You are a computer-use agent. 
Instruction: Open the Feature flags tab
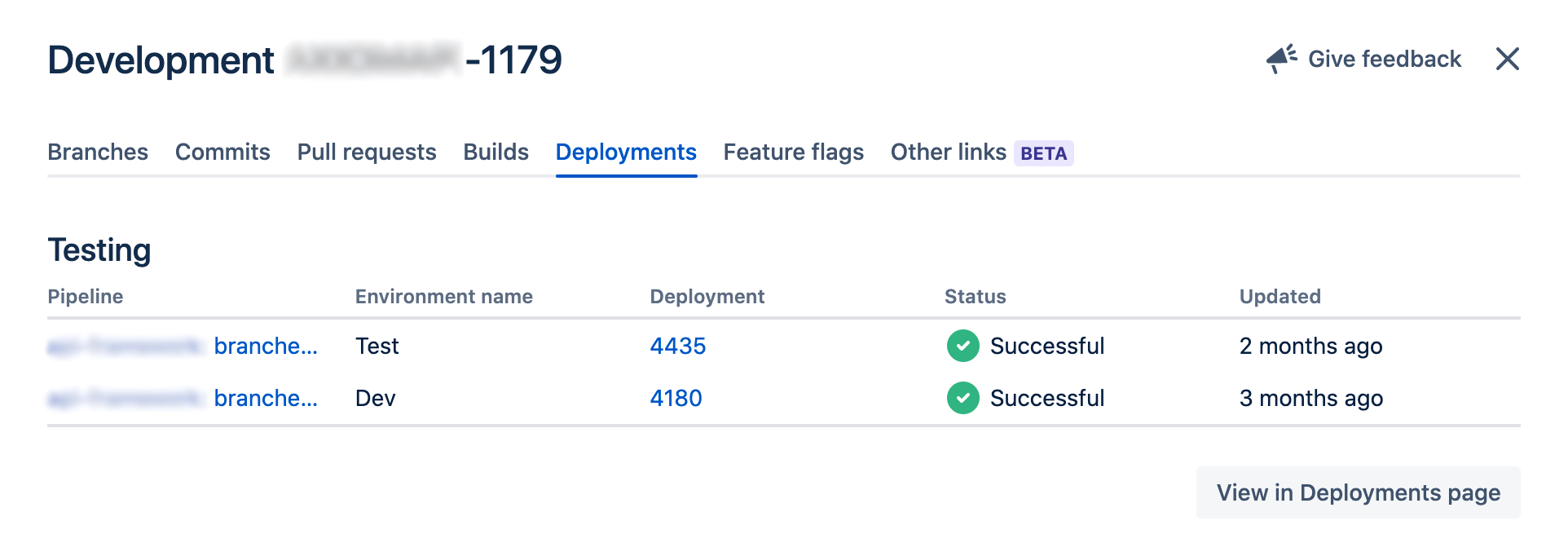click(794, 152)
